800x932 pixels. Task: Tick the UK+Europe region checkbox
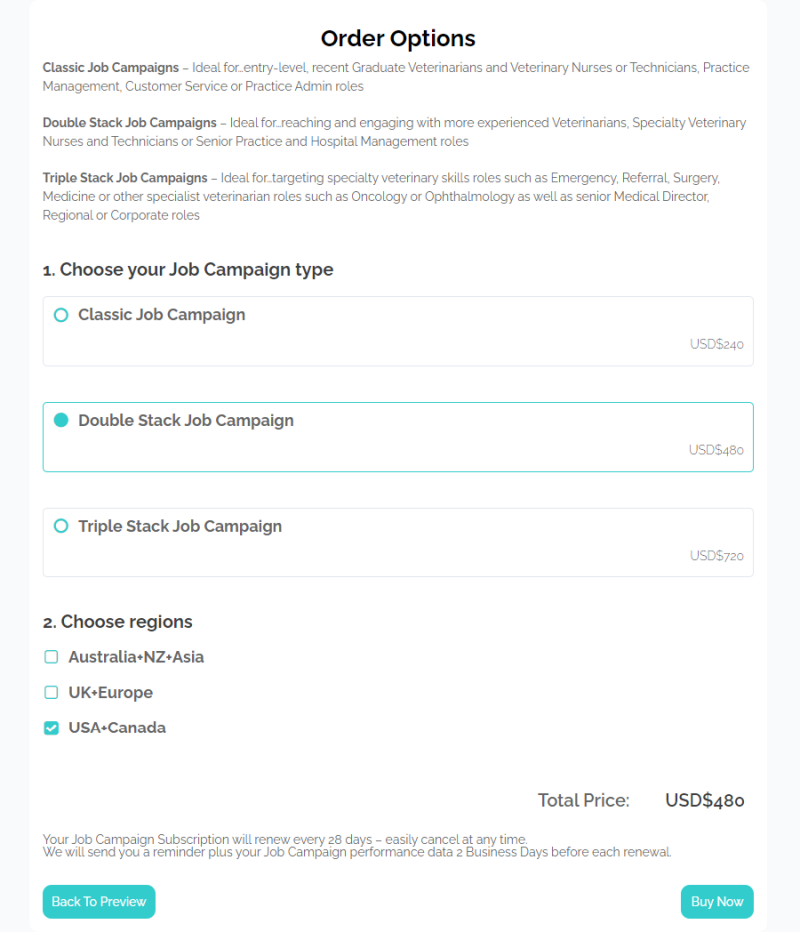(x=51, y=692)
